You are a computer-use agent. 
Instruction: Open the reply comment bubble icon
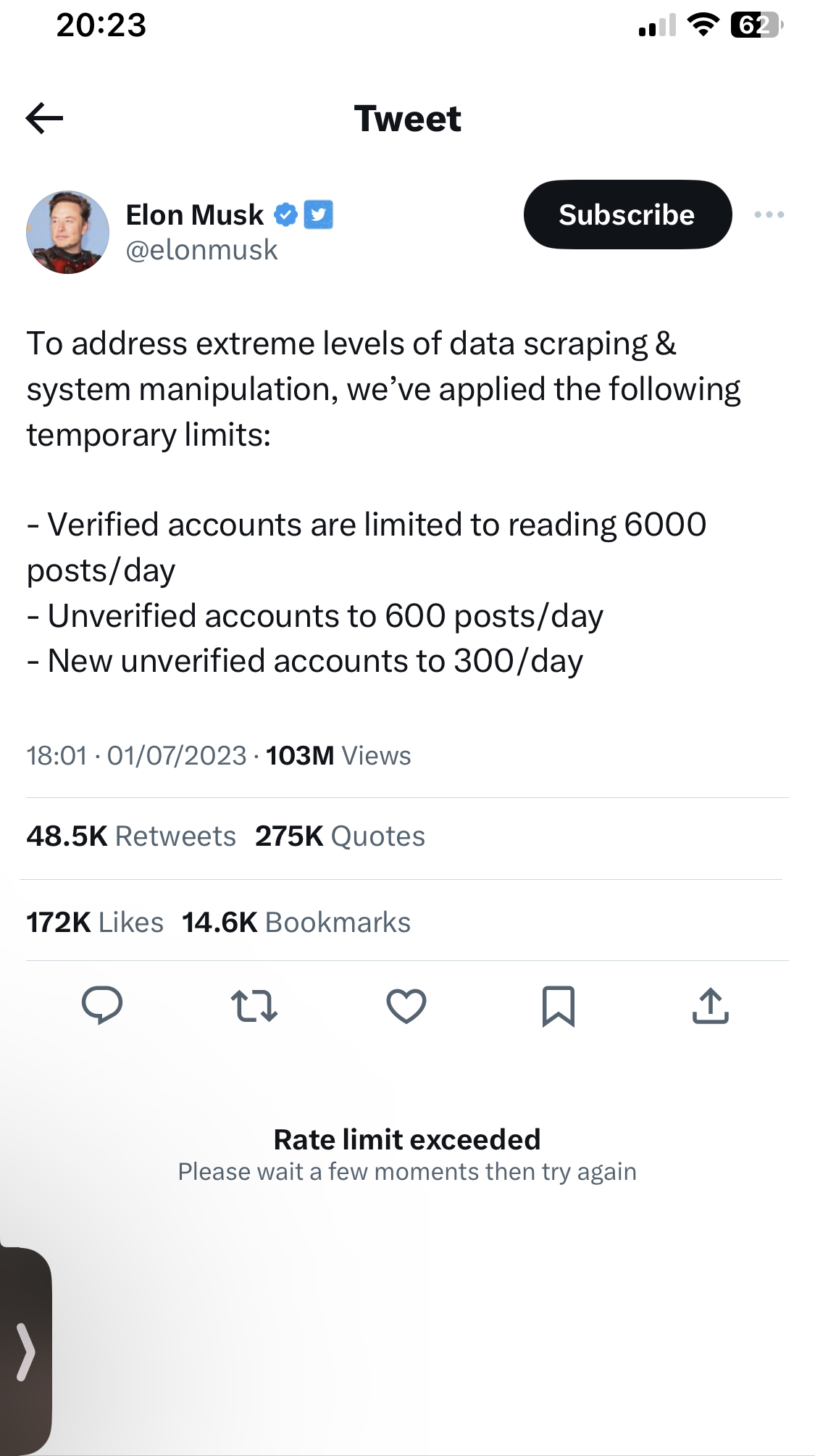[102, 1005]
